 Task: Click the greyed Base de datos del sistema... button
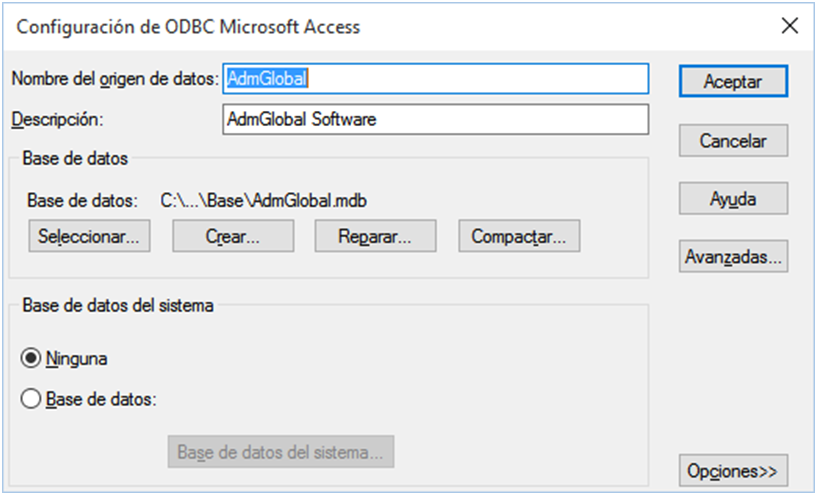click(281, 452)
